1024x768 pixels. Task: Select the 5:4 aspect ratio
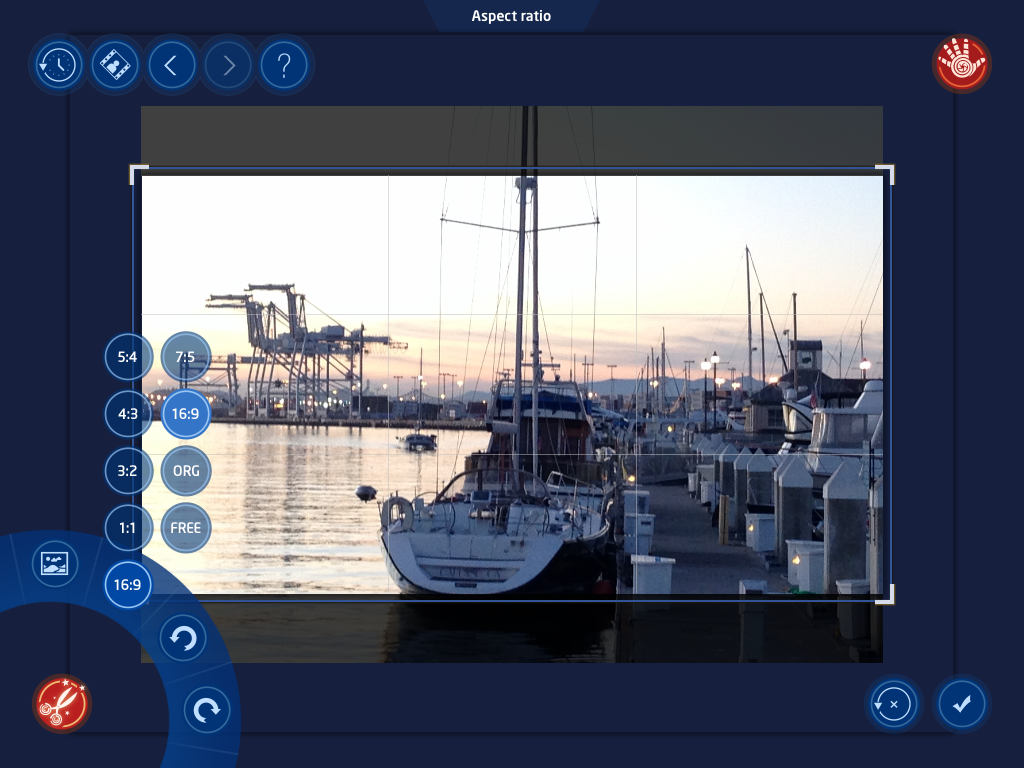[127, 357]
